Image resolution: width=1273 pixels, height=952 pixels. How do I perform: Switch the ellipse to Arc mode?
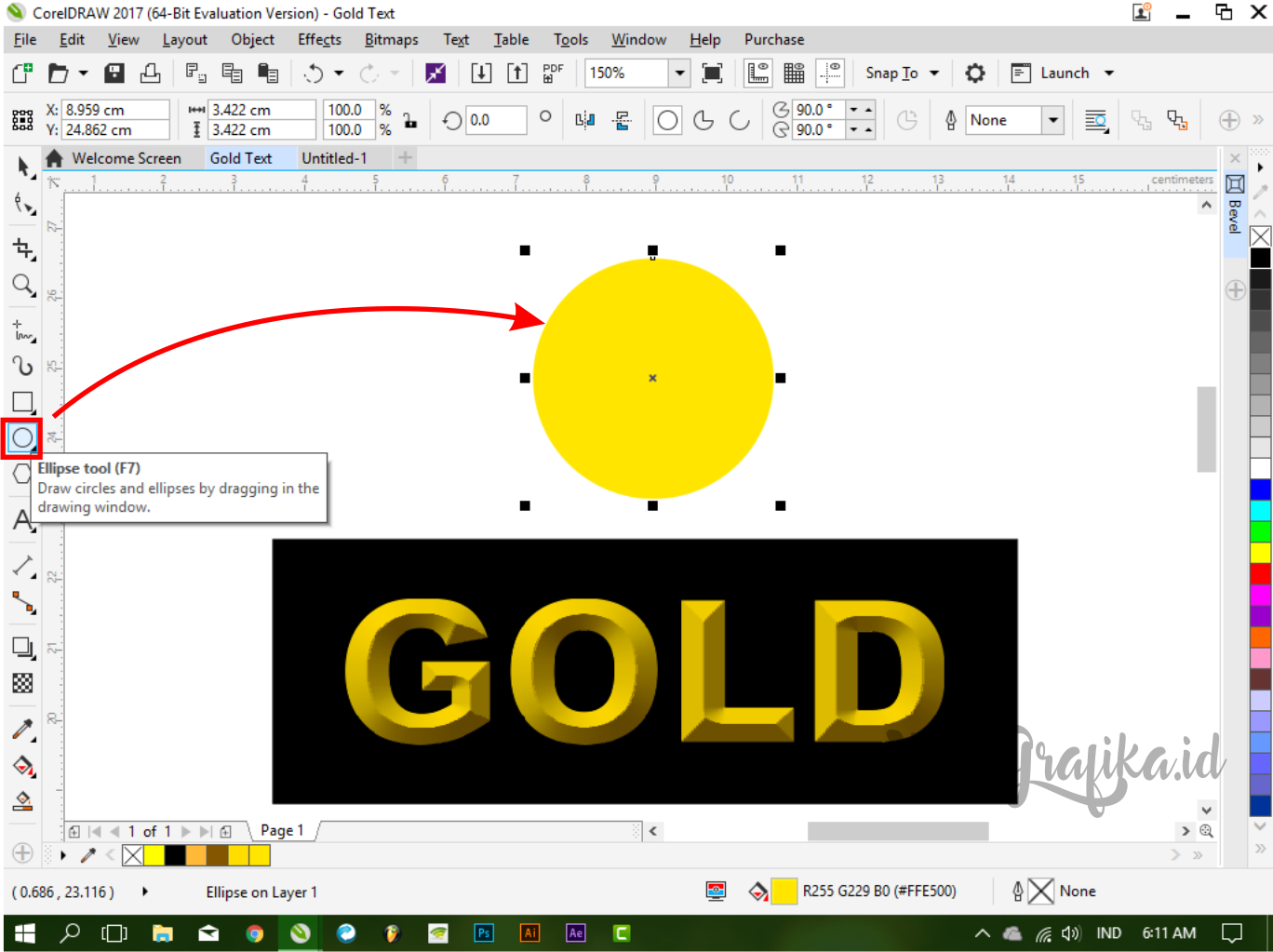(x=739, y=120)
